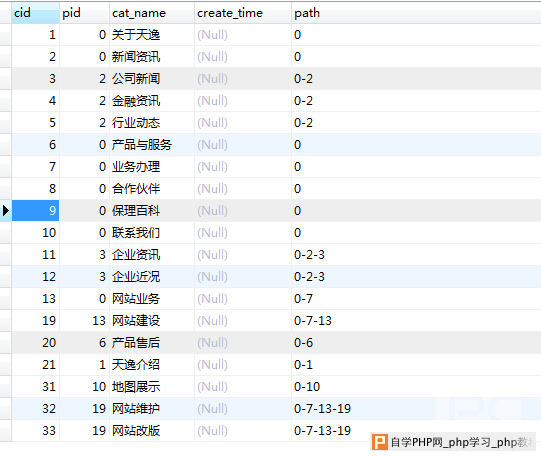Image resolution: width=541 pixels, height=456 pixels.
Task: Select the cat_name column header
Action: pyautogui.click(x=152, y=13)
